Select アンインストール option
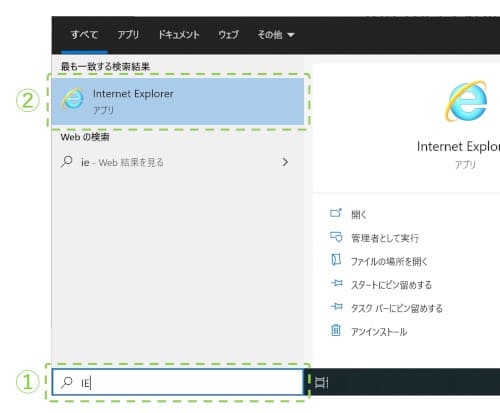This screenshot has width=500, height=413. [379, 332]
